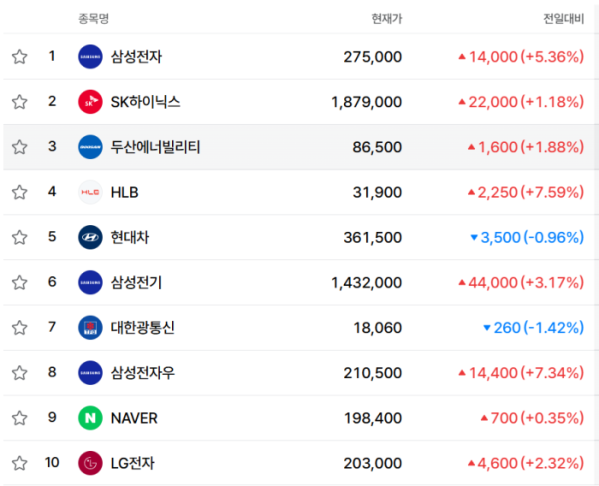Sort by the 현재가 column header
Image resolution: width=599 pixels, height=486 pixels.
[387, 18]
